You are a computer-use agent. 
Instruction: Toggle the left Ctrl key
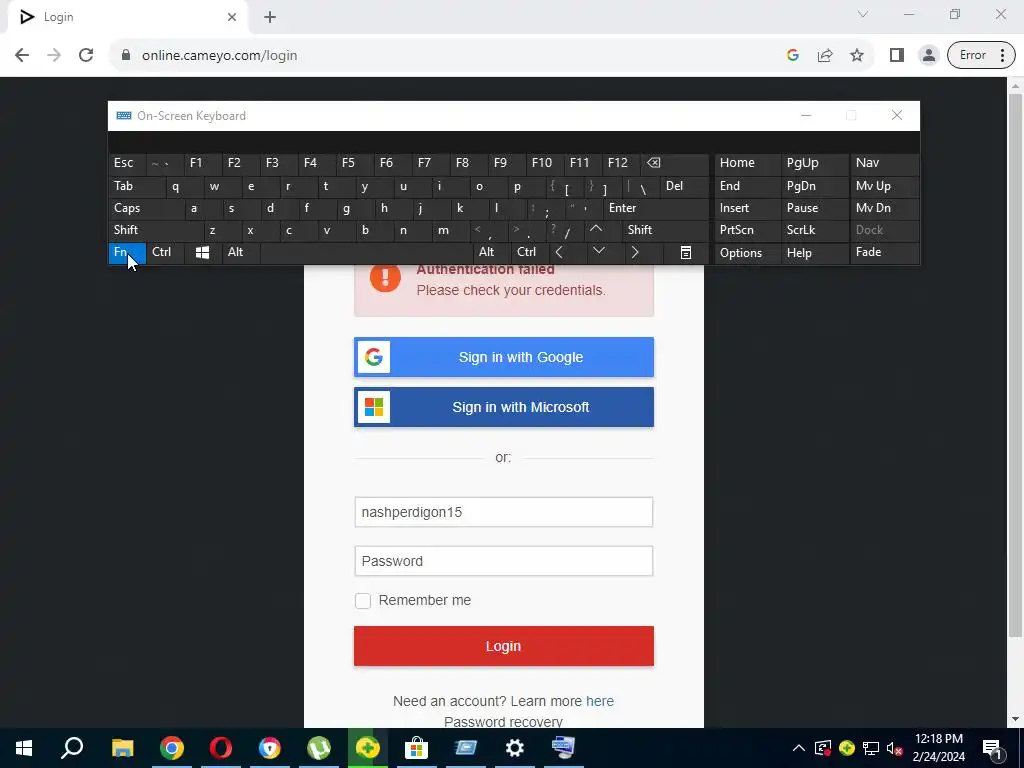(165, 253)
